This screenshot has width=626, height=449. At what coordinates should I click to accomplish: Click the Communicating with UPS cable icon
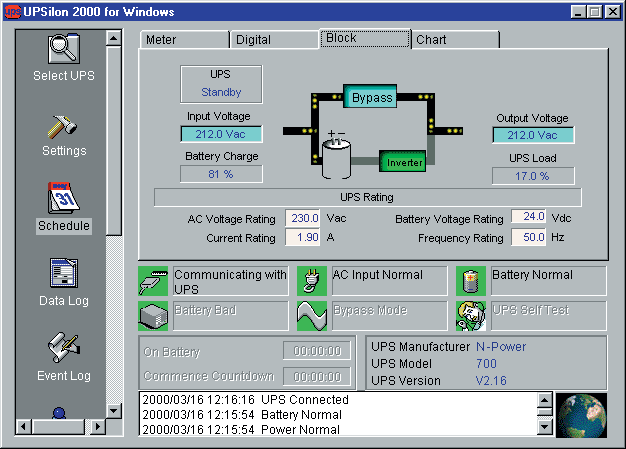153,281
